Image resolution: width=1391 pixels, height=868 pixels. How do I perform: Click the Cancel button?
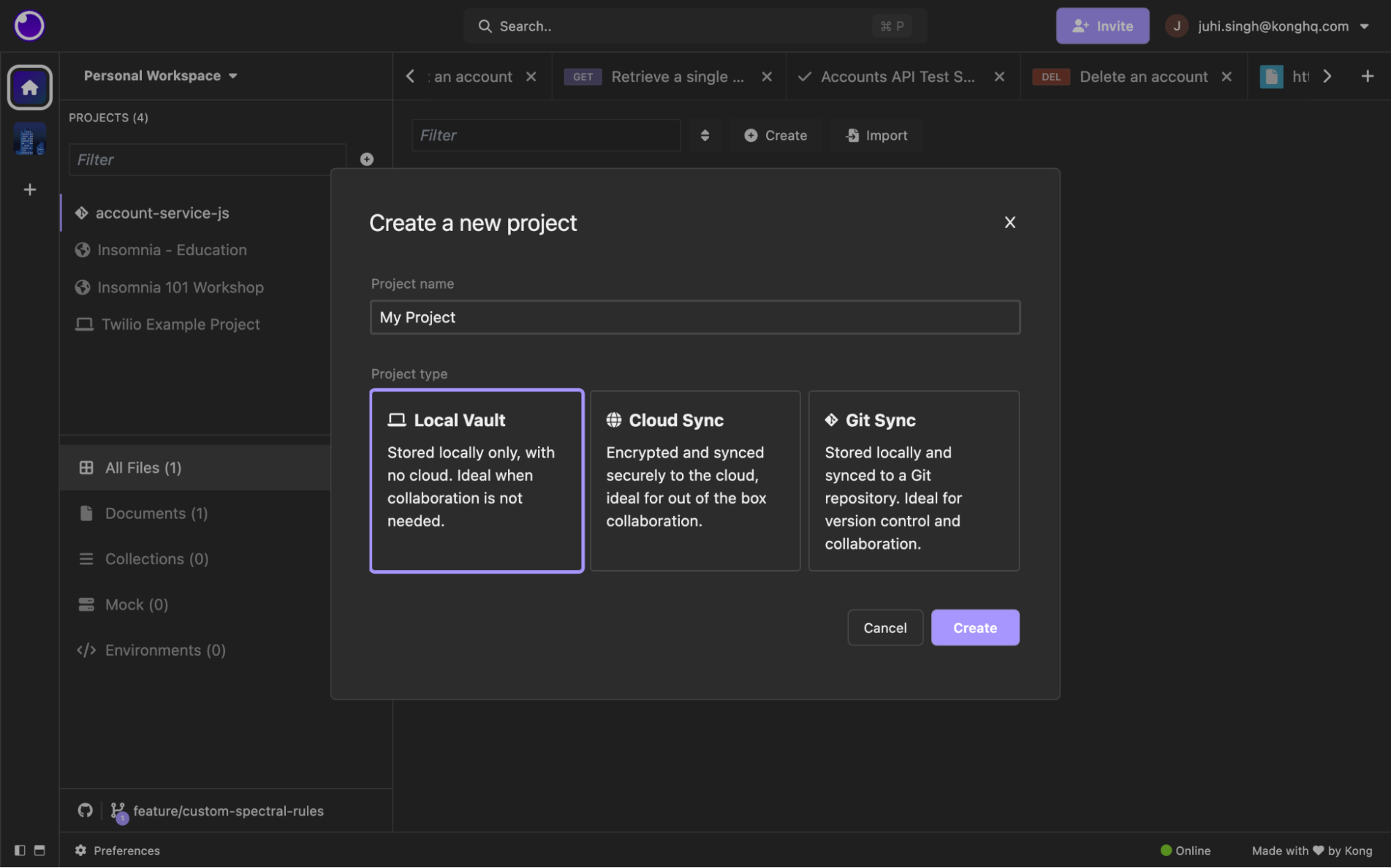884,627
